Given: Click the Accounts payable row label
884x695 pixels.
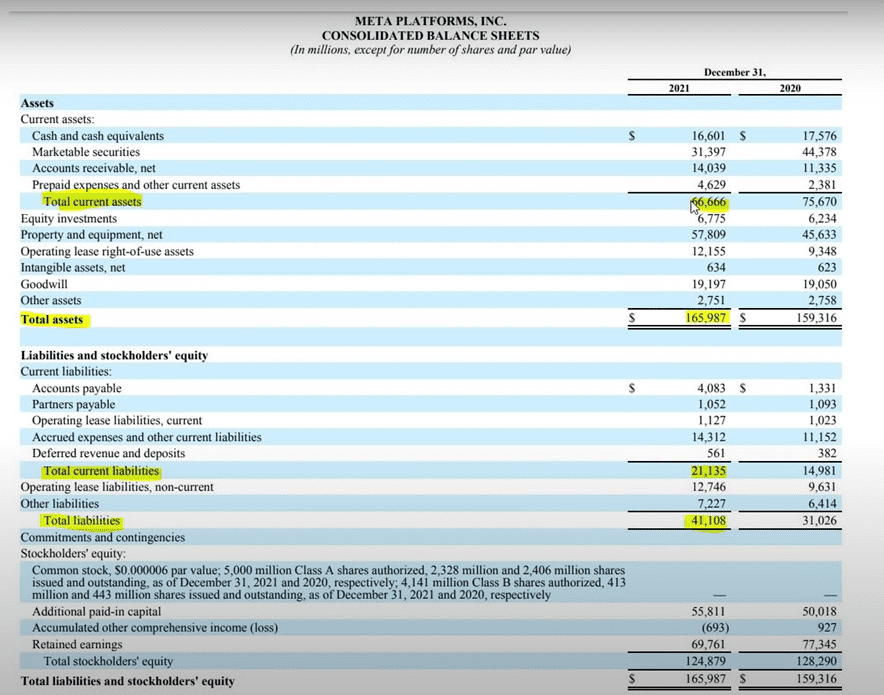Looking at the screenshot, I should (x=77, y=388).
